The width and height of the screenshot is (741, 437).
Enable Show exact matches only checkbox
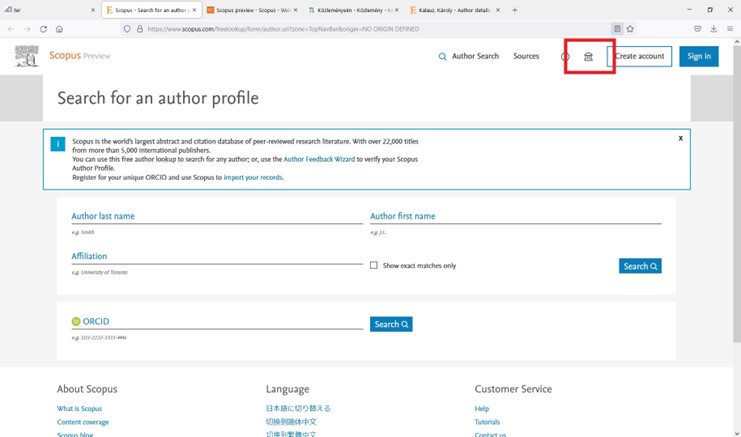374,266
